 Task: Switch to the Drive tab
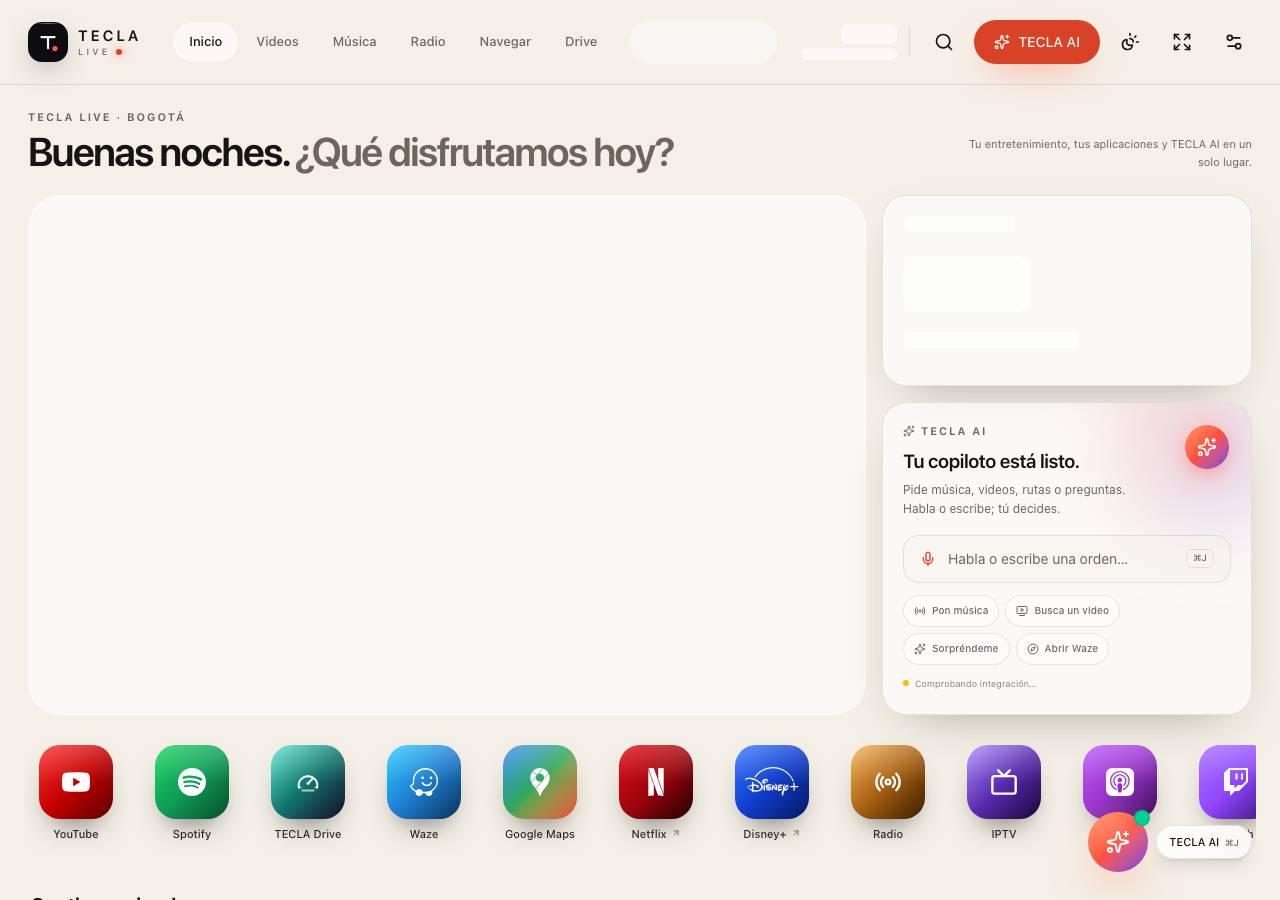(x=581, y=42)
